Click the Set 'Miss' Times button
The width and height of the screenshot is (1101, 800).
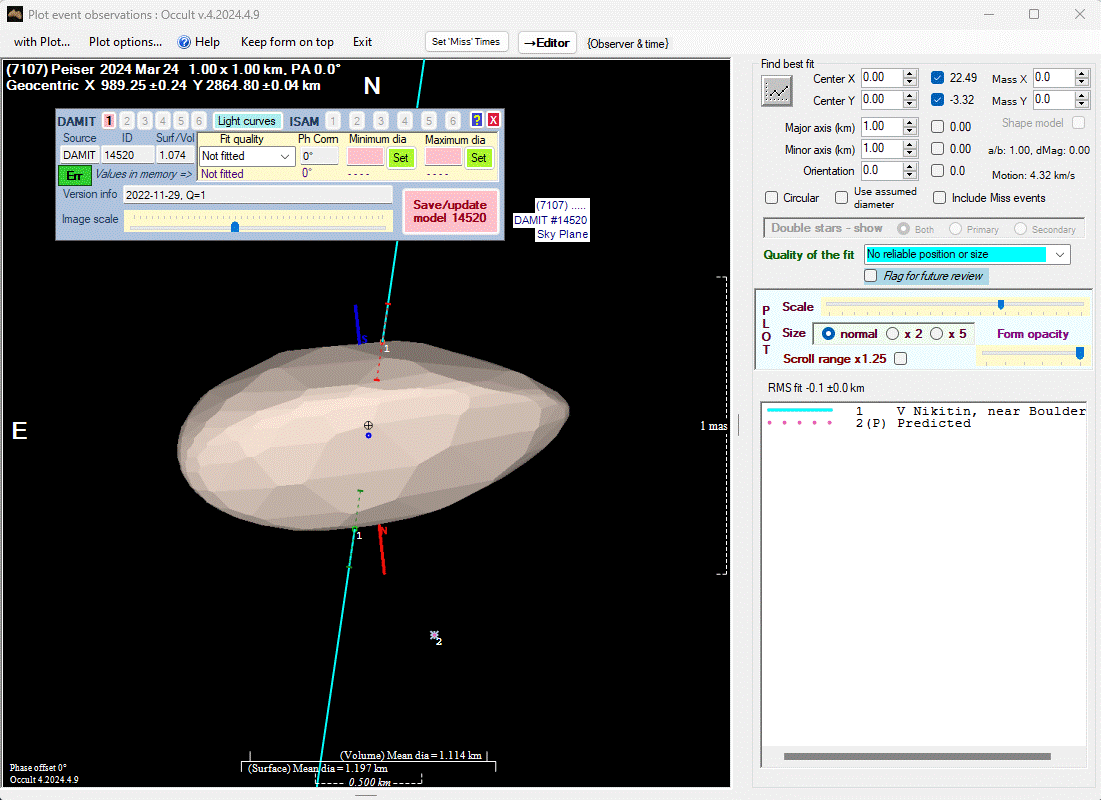point(467,42)
